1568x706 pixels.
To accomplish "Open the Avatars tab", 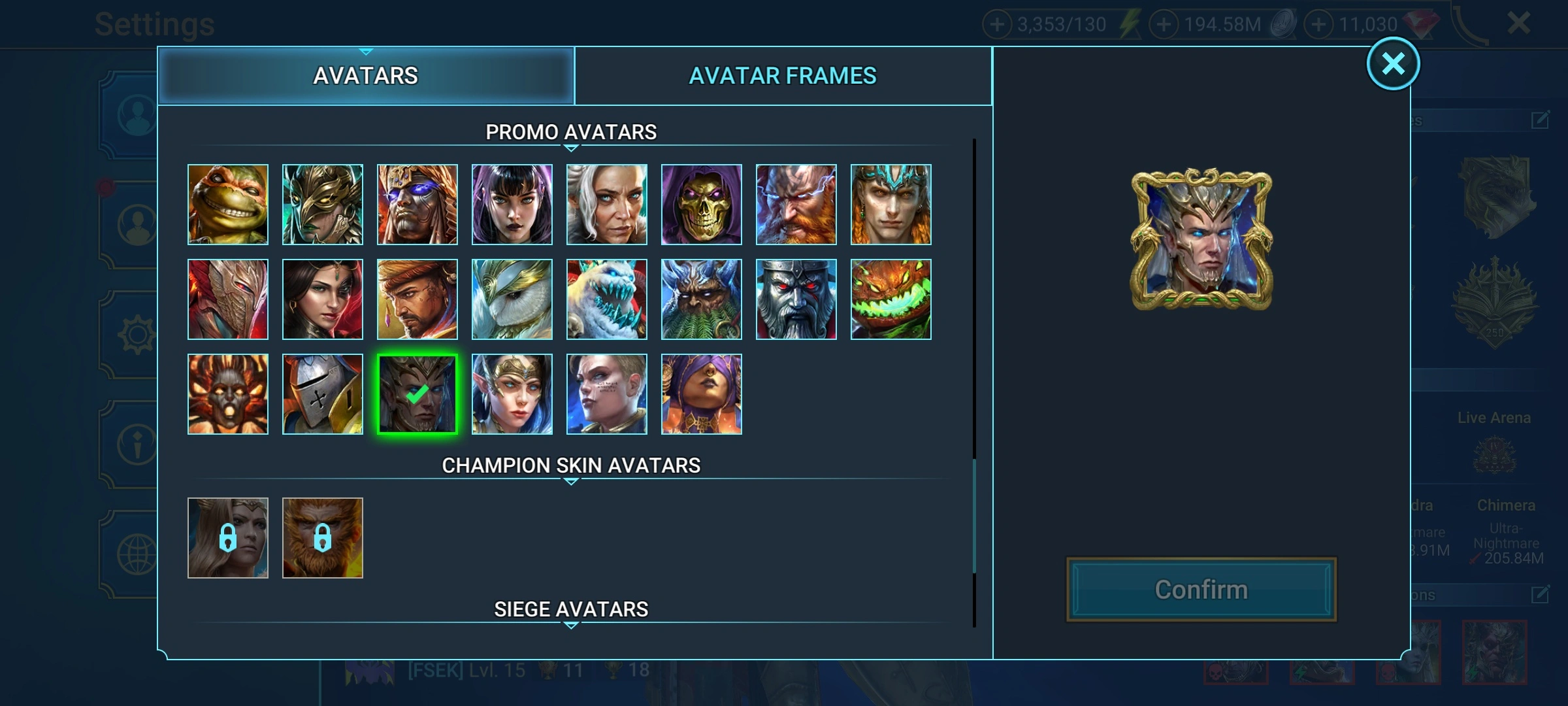I will pos(366,76).
